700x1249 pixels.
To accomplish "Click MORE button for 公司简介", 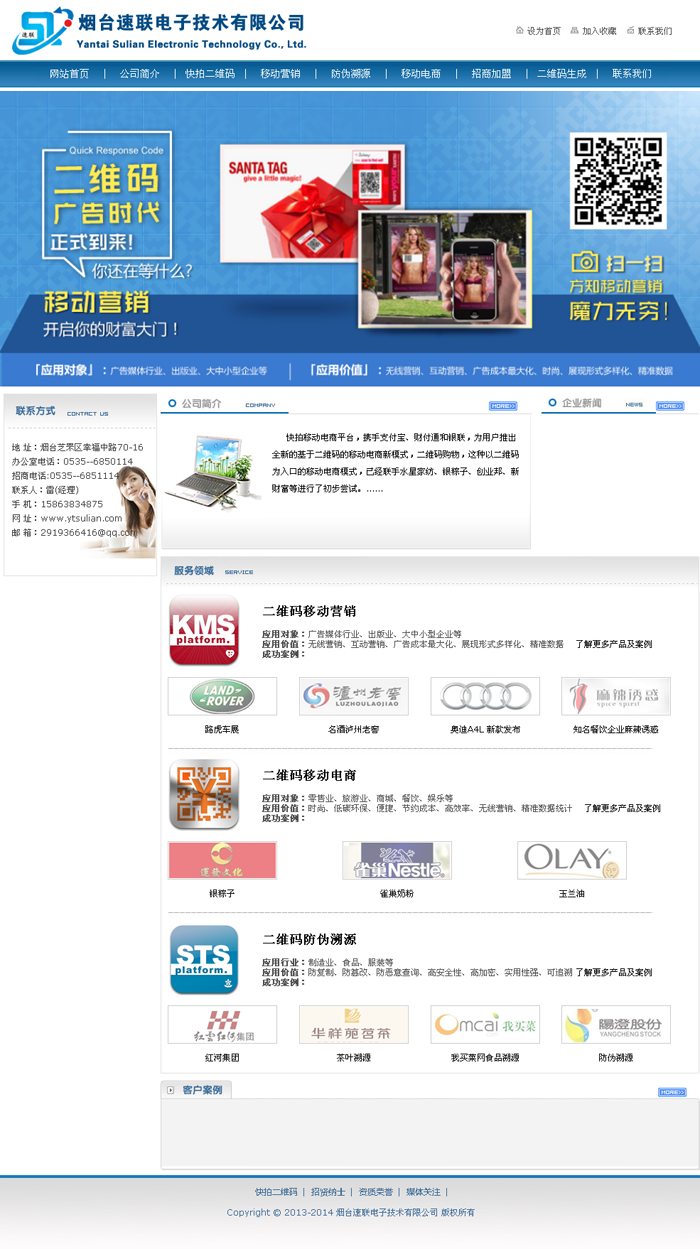I will [503, 406].
